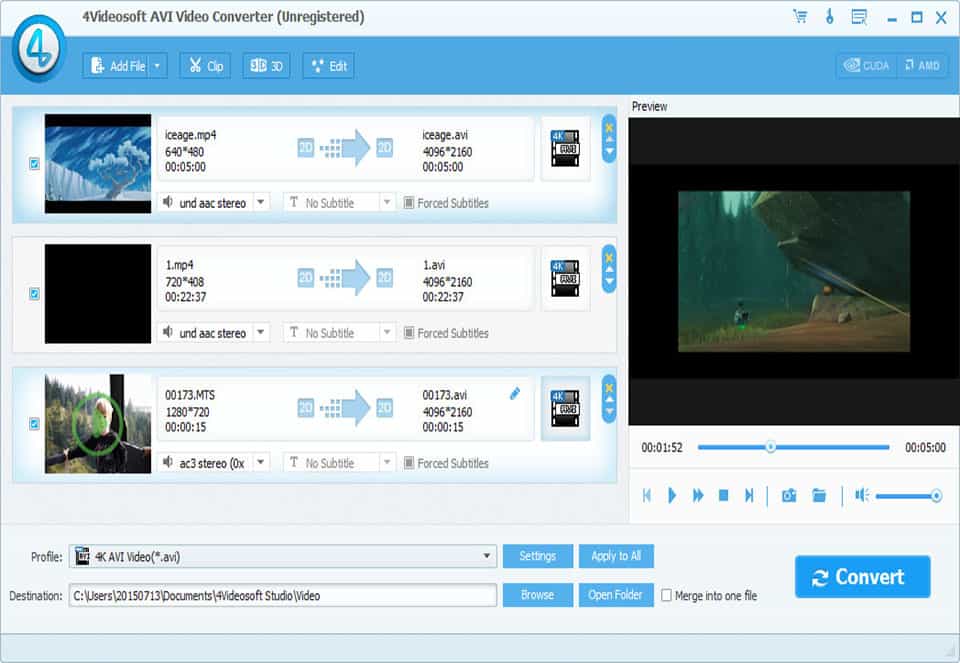Play the preview video

pyautogui.click(x=672, y=495)
